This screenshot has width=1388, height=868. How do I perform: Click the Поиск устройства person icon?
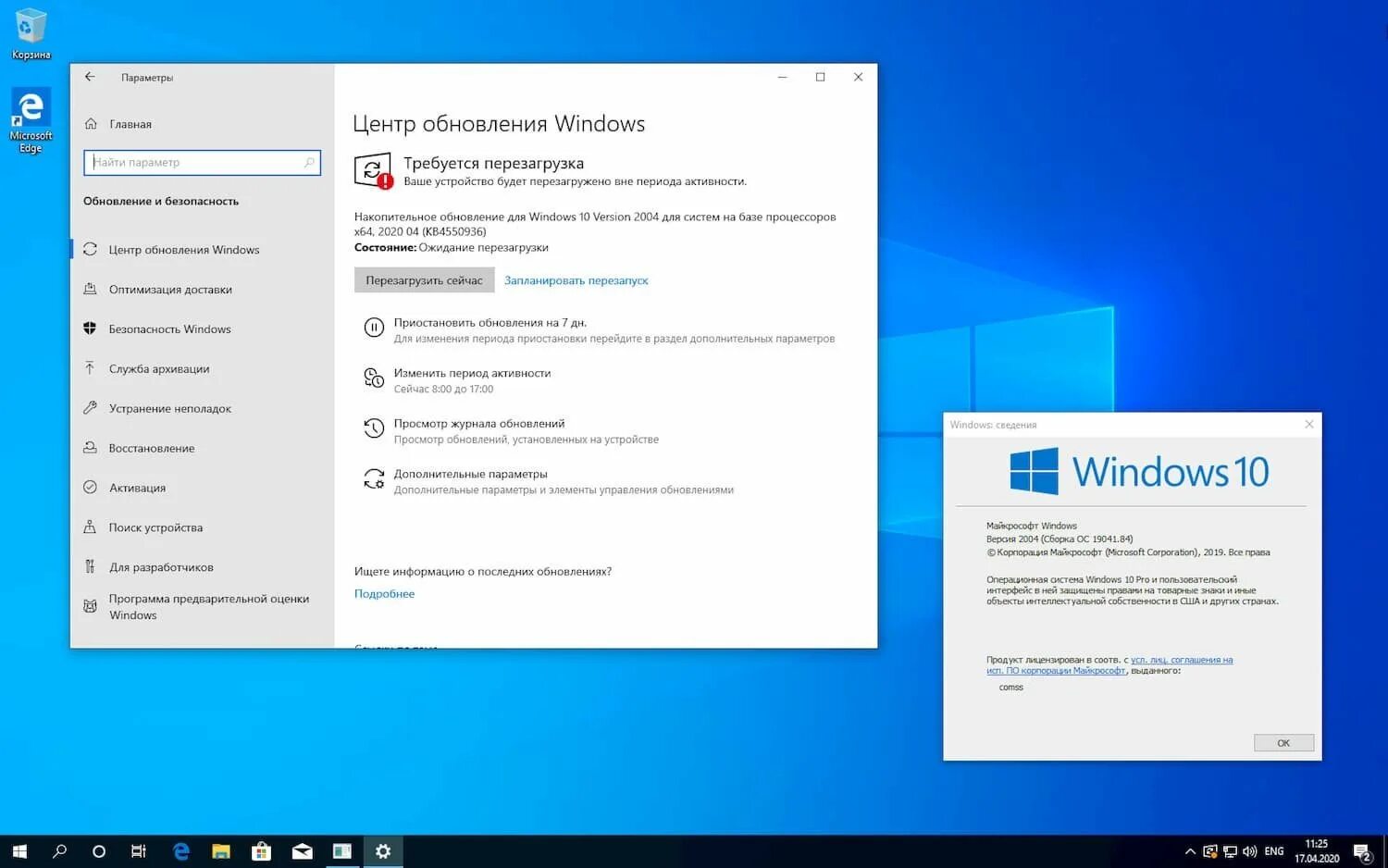[90, 527]
